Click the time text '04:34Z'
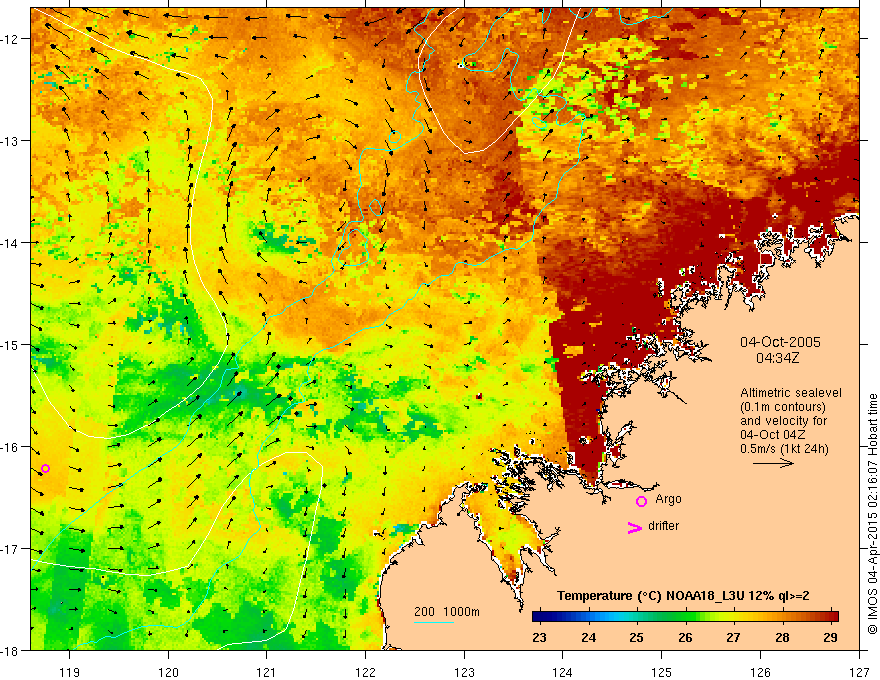 (777, 358)
